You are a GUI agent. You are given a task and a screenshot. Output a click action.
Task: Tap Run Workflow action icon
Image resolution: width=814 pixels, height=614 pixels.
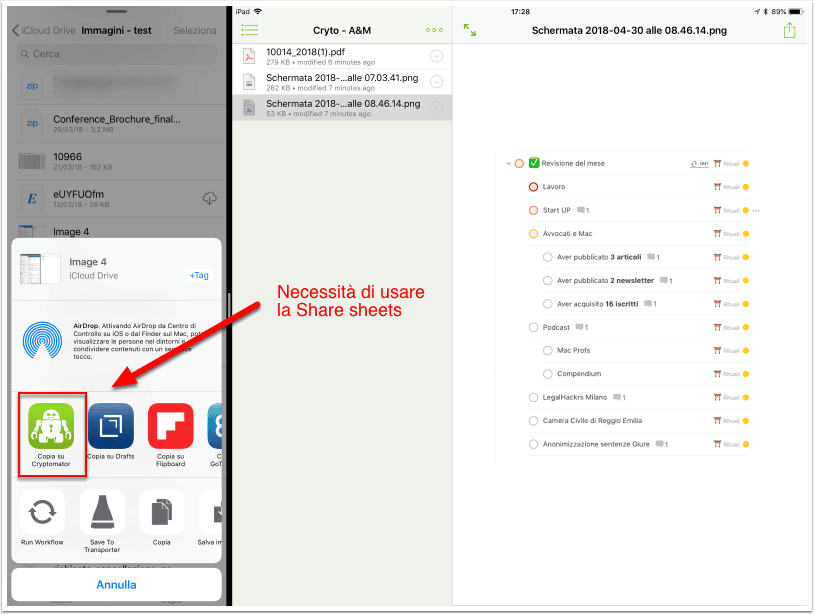point(42,512)
